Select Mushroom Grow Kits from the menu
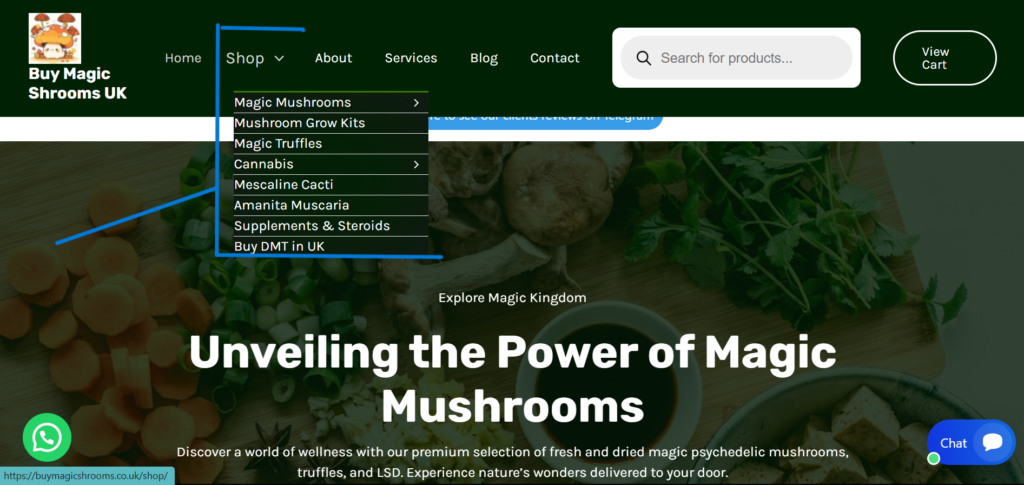Viewport: 1024px width, 485px height. 299,123
